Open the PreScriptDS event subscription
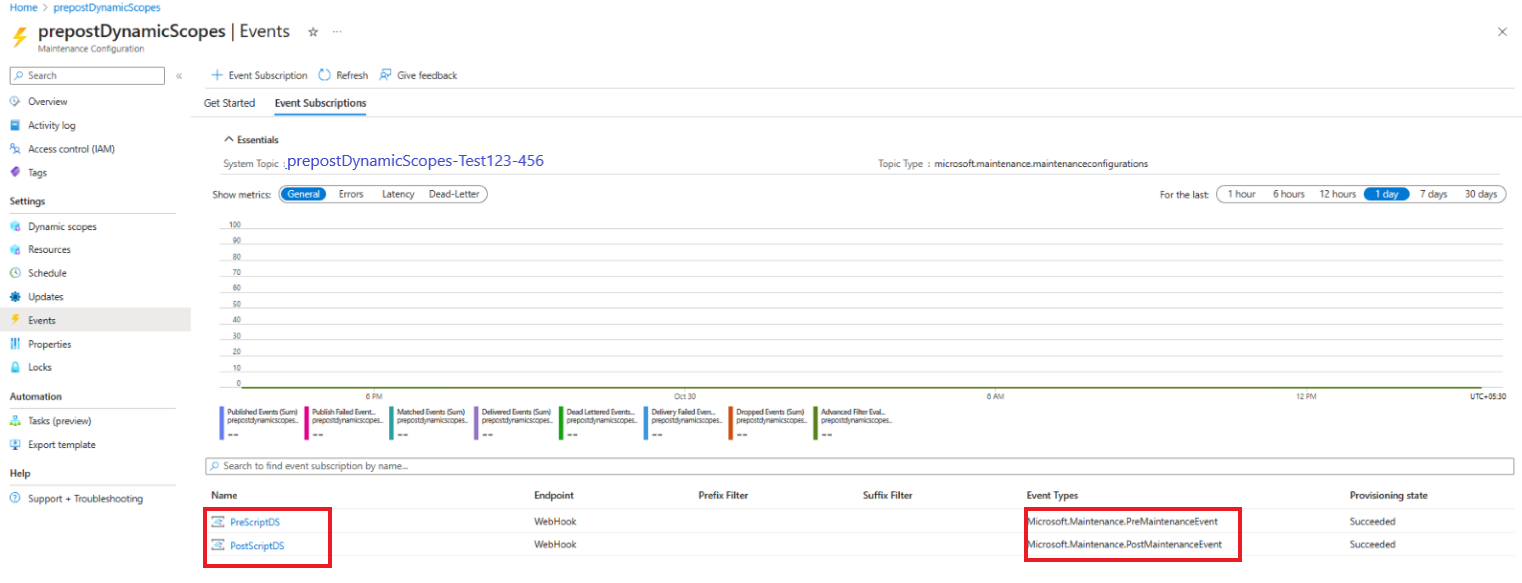 tap(257, 521)
